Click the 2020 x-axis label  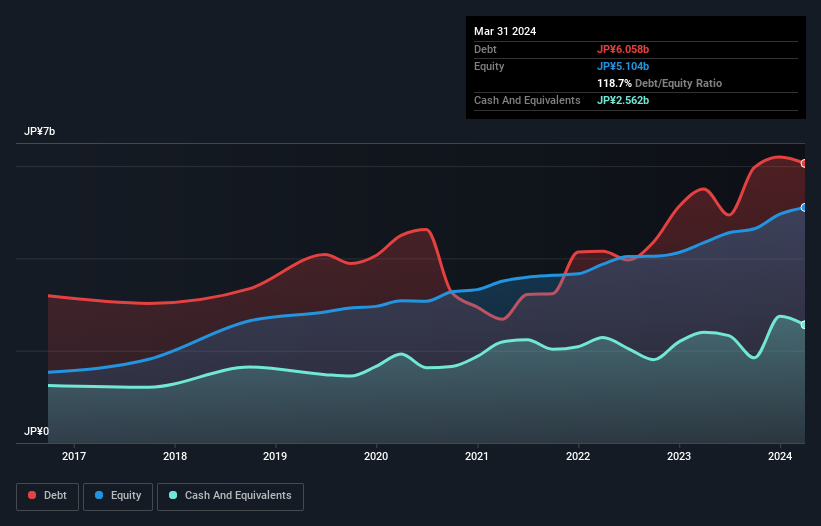376,456
